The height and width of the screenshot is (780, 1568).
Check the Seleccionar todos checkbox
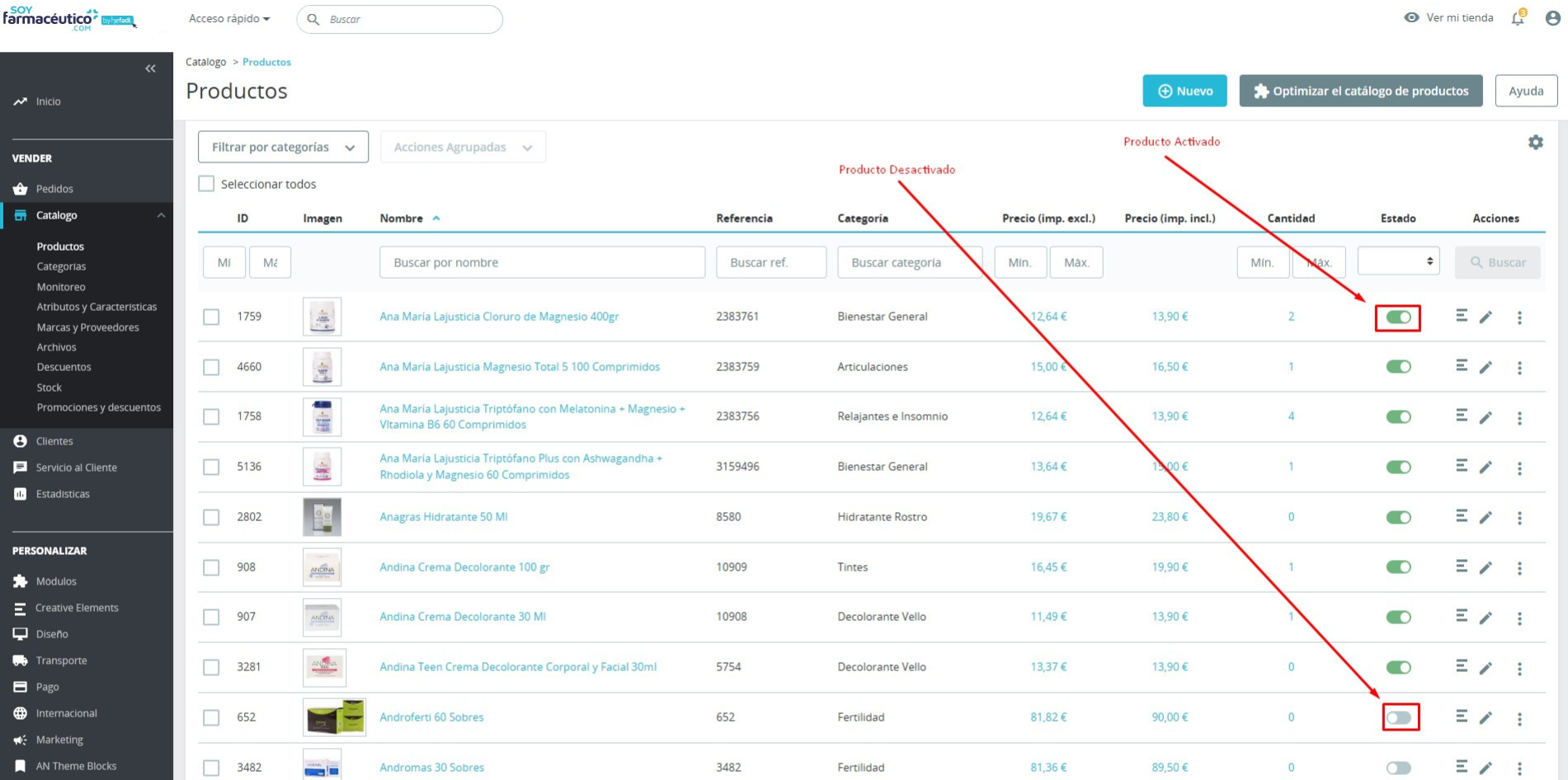(206, 184)
